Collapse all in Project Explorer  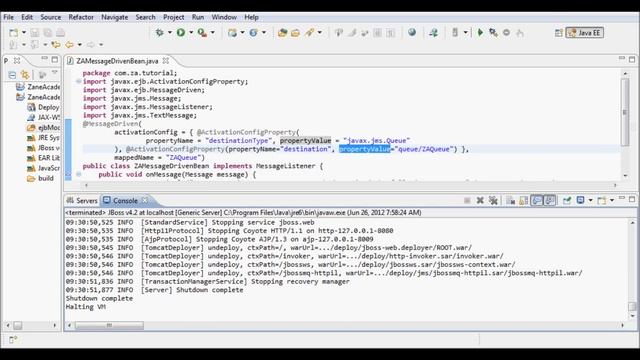click(12, 75)
